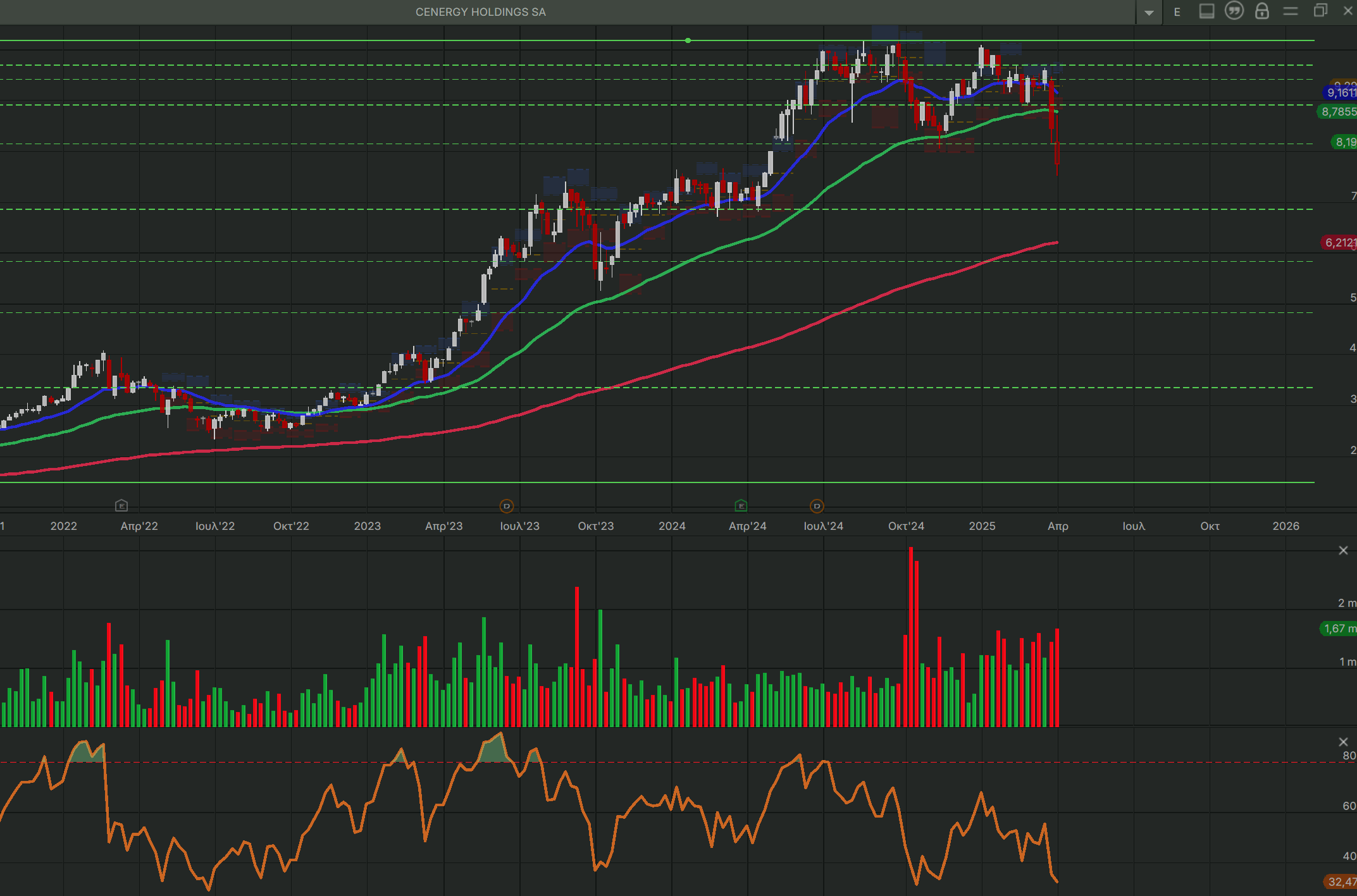Viewport: 1357px width, 896px height.
Task: Select the green dot handle on top horizontal line
Action: 688,40
